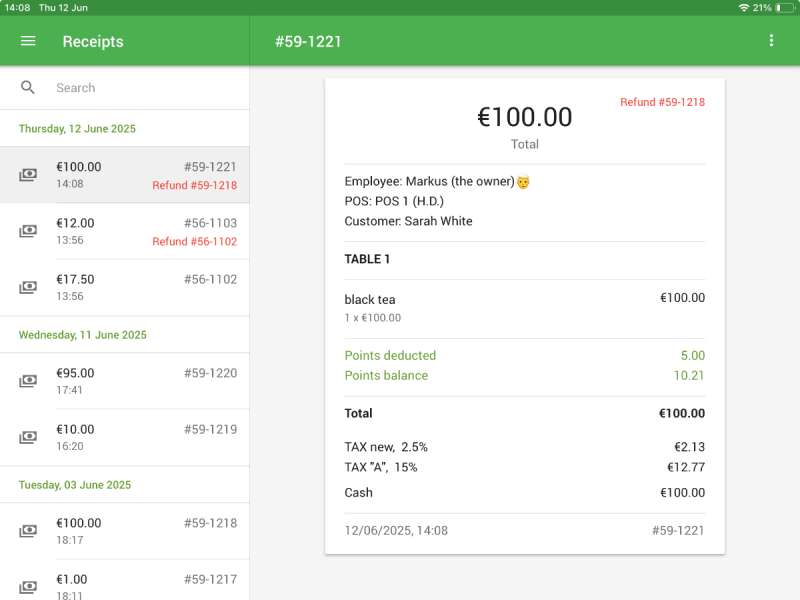
Task: Open the hamburger navigation menu
Action: [28, 41]
